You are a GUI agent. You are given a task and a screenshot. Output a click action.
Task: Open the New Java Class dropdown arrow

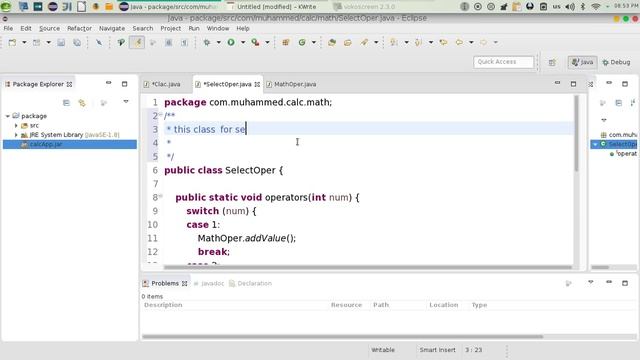(x=314, y=42)
